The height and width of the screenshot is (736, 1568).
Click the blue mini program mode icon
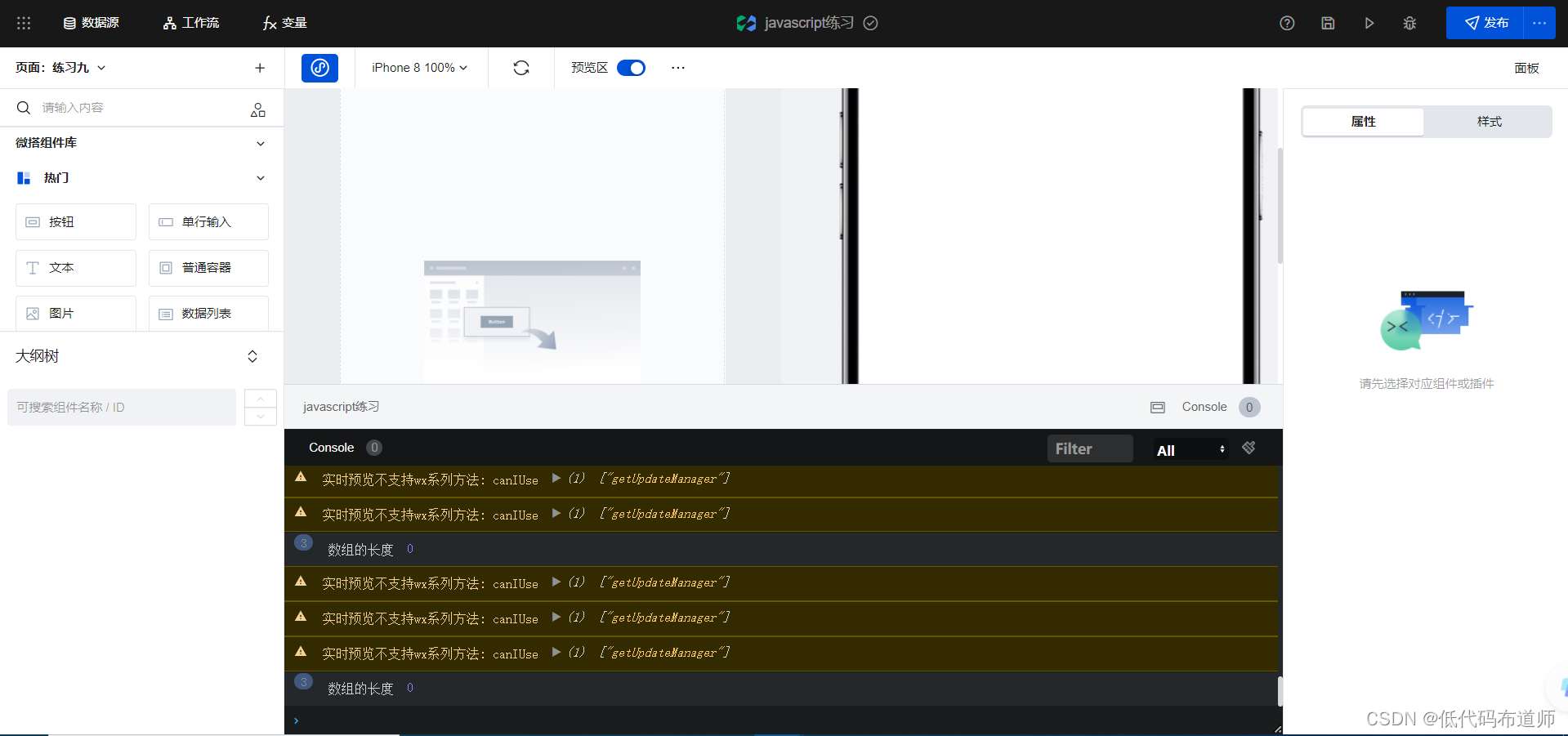click(x=319, y=68)
